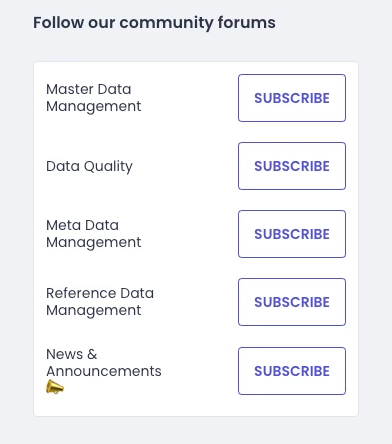The height and width of the screenshot is (444, 392).
Task: Open the Master Data Management forum label
Action: 94,98
